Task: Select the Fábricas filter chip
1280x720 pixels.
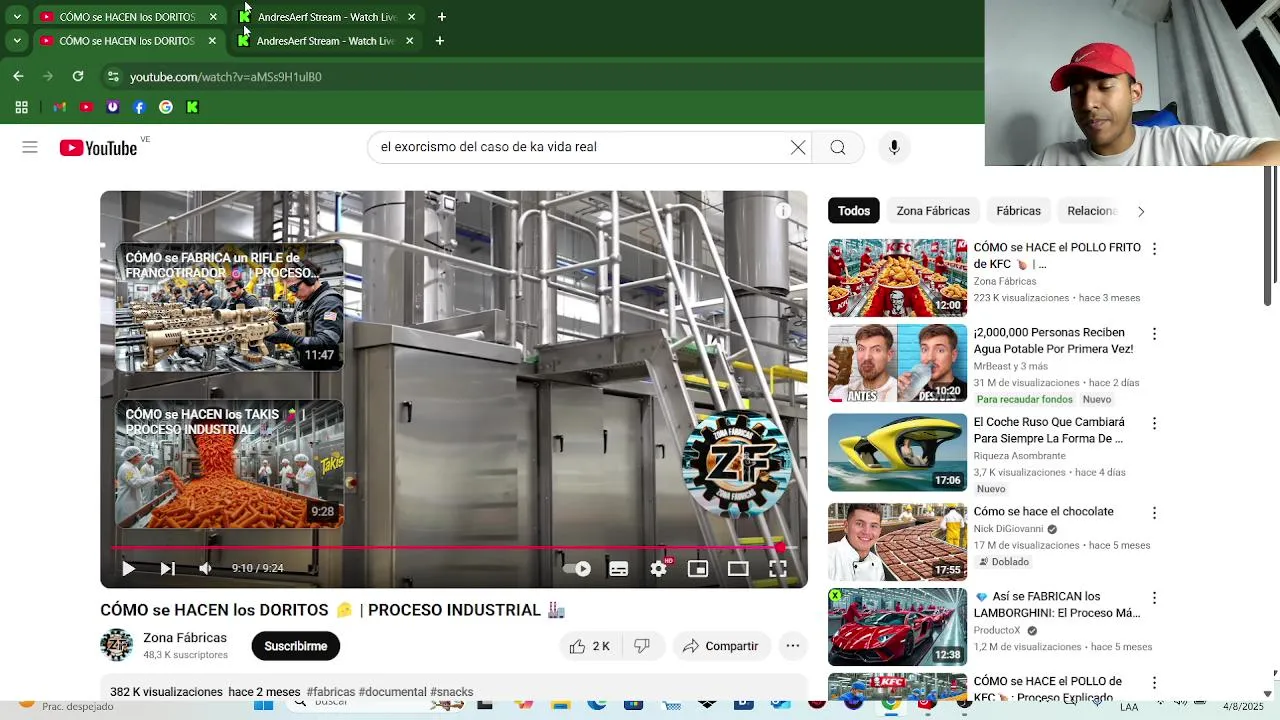Action: click(x=1019, y=211)
